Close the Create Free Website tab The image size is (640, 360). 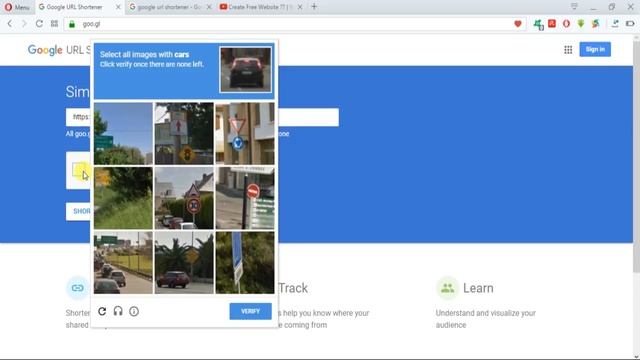300,7
